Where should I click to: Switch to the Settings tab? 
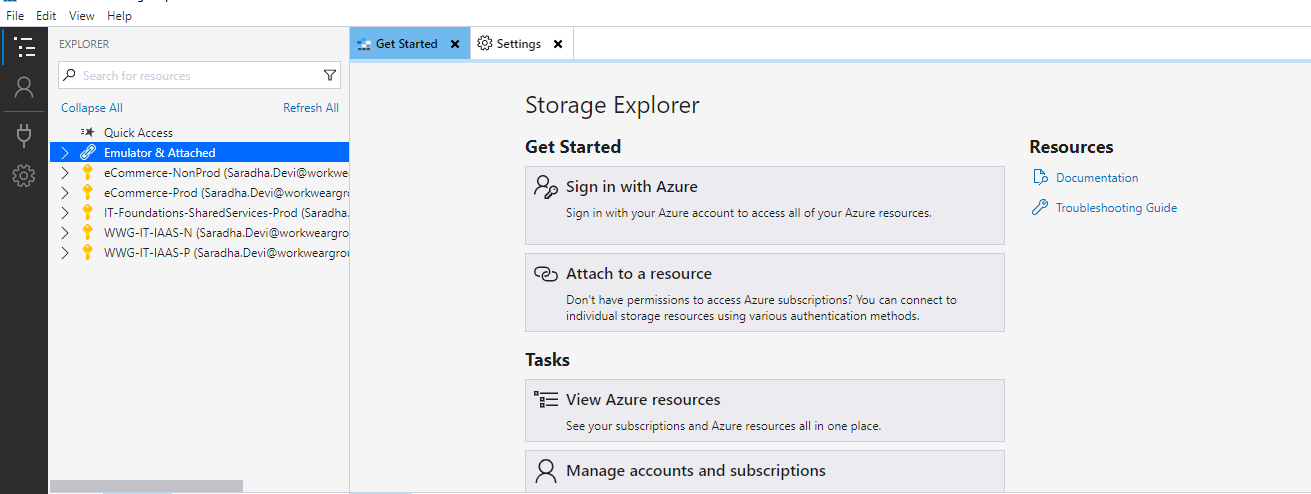pos(521,44)
